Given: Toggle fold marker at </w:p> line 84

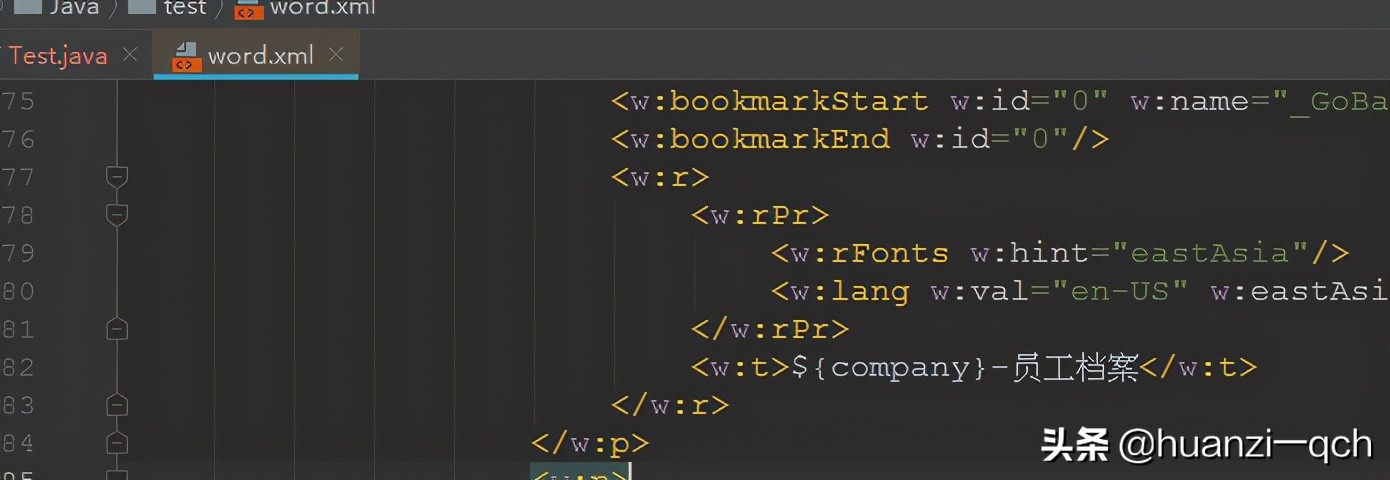Looking at the screenshot, I should tap(117, 443).
